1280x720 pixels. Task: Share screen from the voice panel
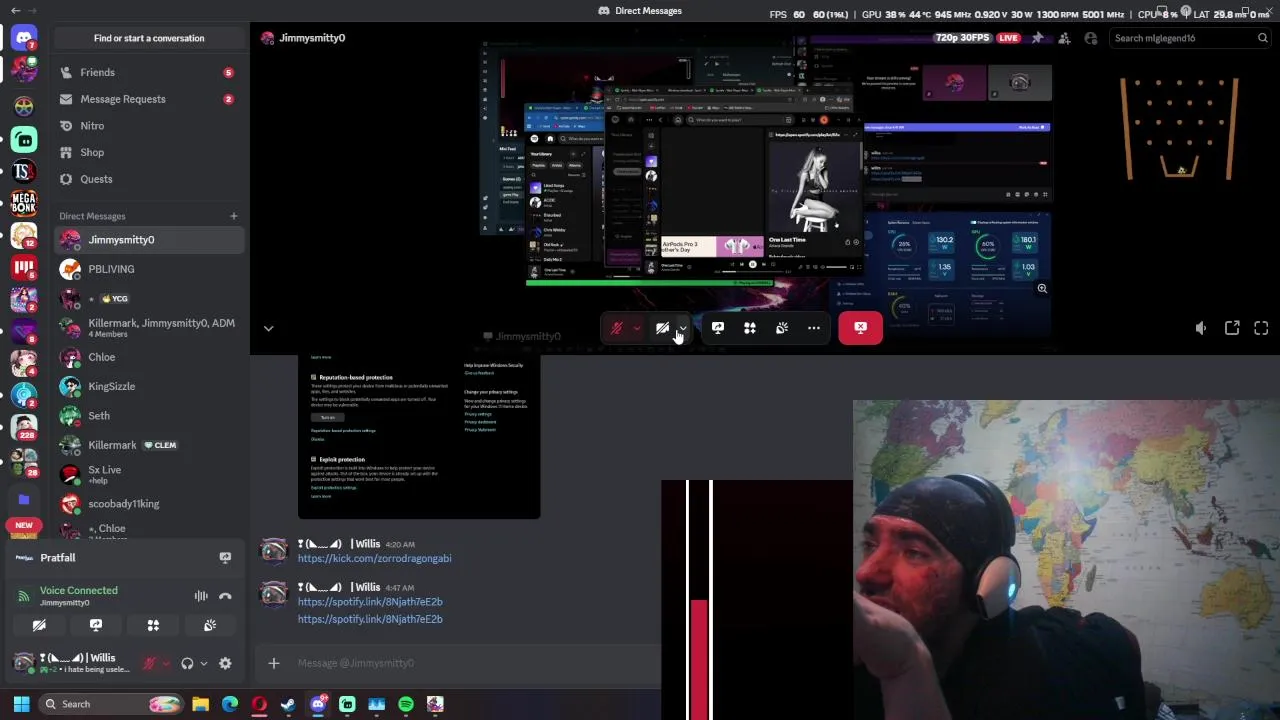pyautogui.click(x=96, y=625)
